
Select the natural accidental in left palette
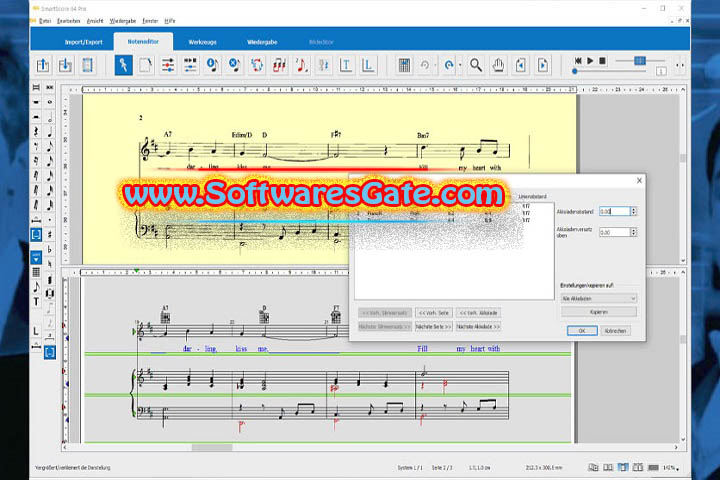(50, 264)
